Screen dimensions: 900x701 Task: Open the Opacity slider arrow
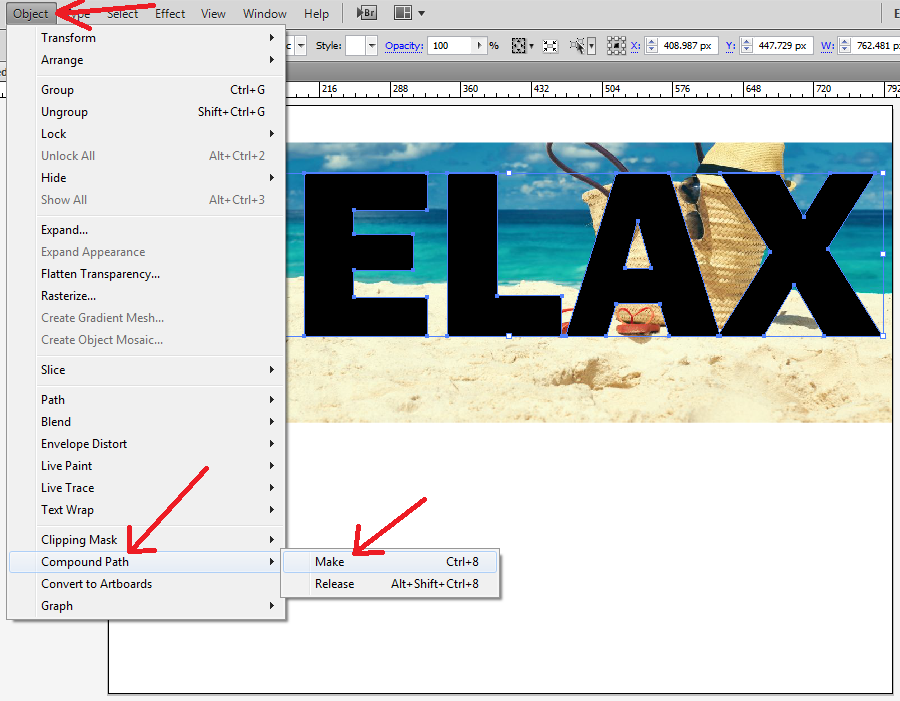click(x=479, y=45)
